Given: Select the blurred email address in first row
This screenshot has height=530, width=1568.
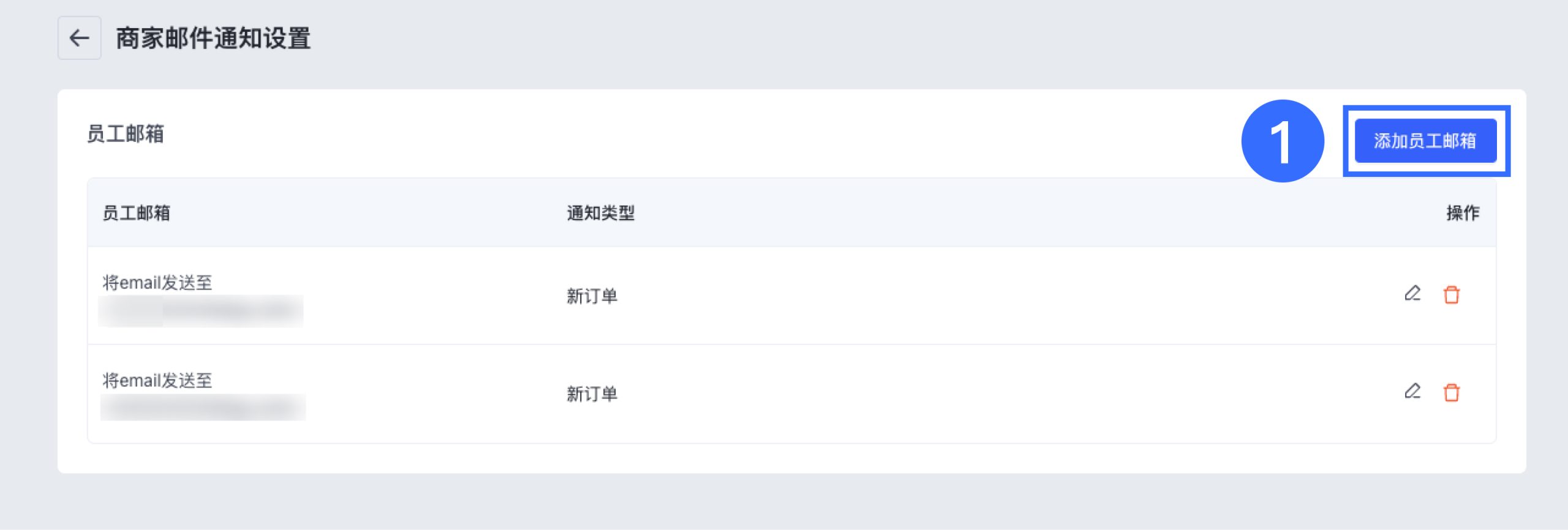Looking at the screenshot, I should (x=201, y=311).
